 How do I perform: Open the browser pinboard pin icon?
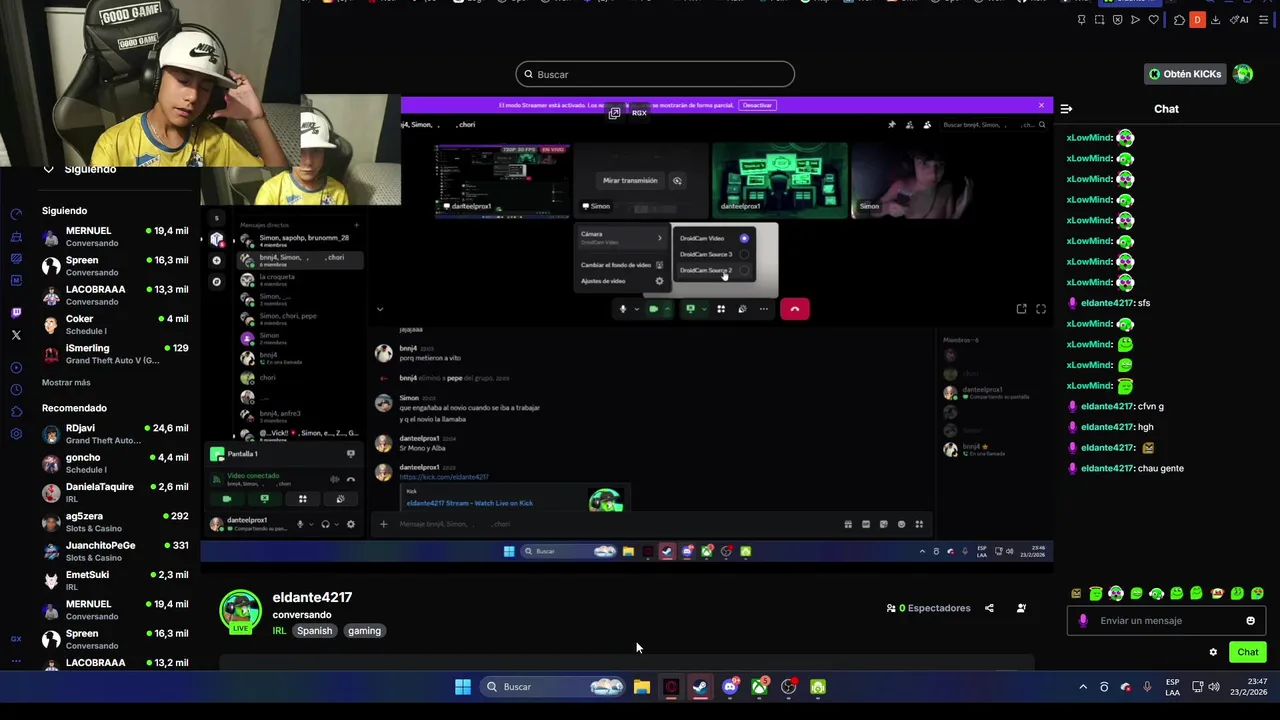pyautogui.click(x=1081, y=20)
